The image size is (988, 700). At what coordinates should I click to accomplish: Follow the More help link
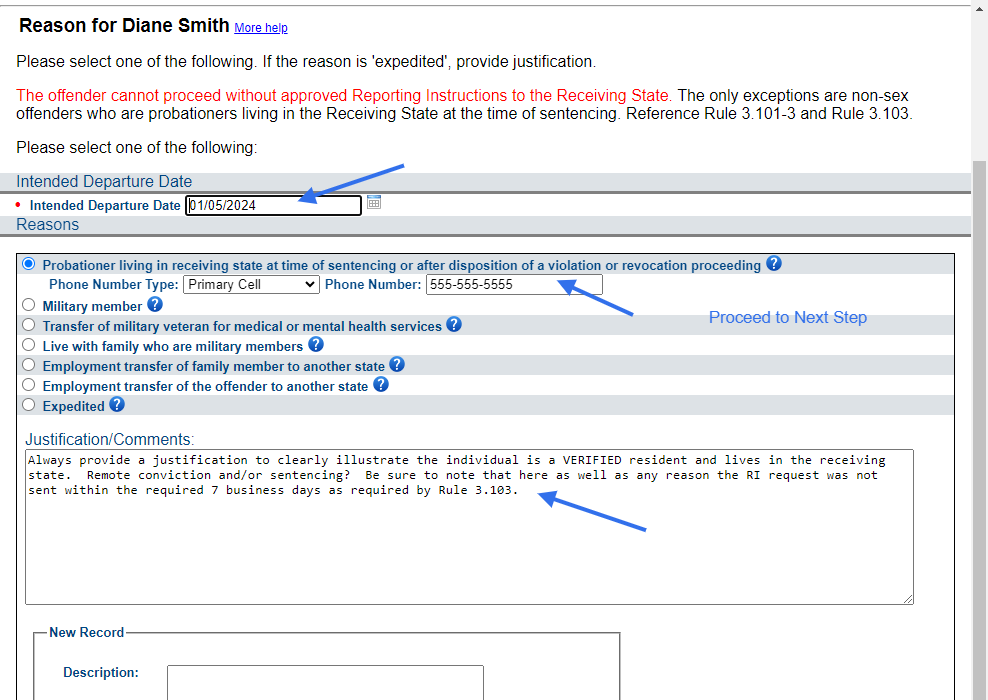coord(261,28)
